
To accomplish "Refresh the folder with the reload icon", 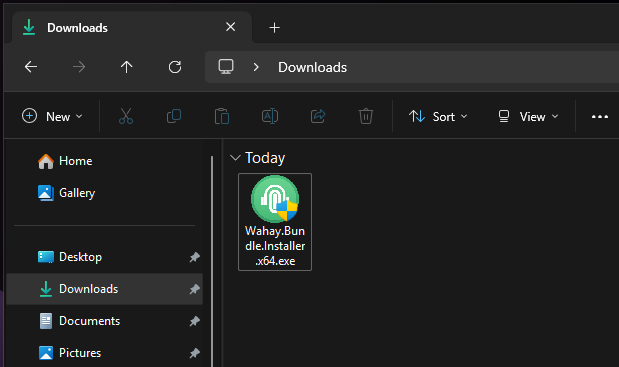I will (175, 67).
